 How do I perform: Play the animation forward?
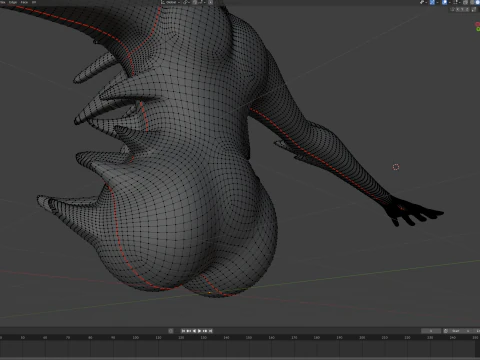click(199, 331)
